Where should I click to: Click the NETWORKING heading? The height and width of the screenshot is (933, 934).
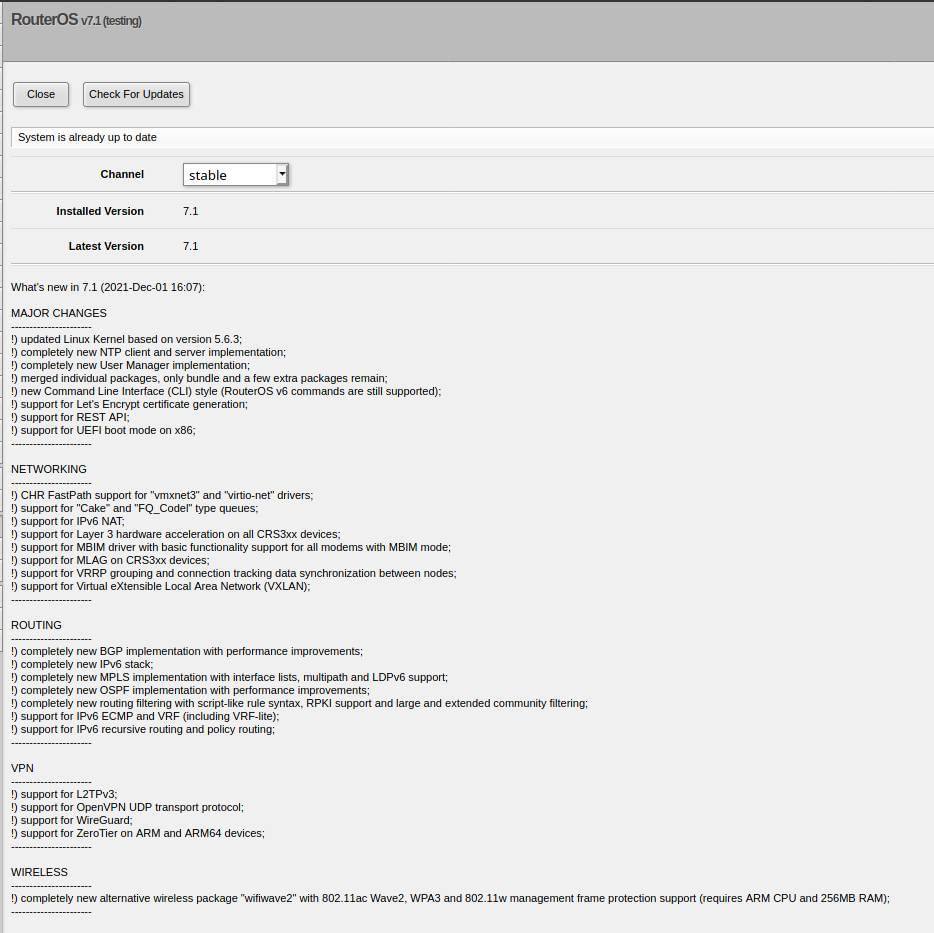point(49,469)
